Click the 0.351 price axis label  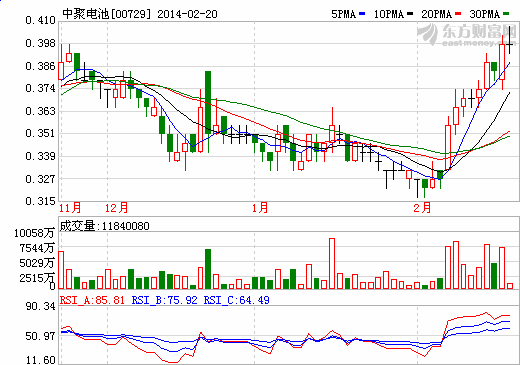click(x=40, y=133)
